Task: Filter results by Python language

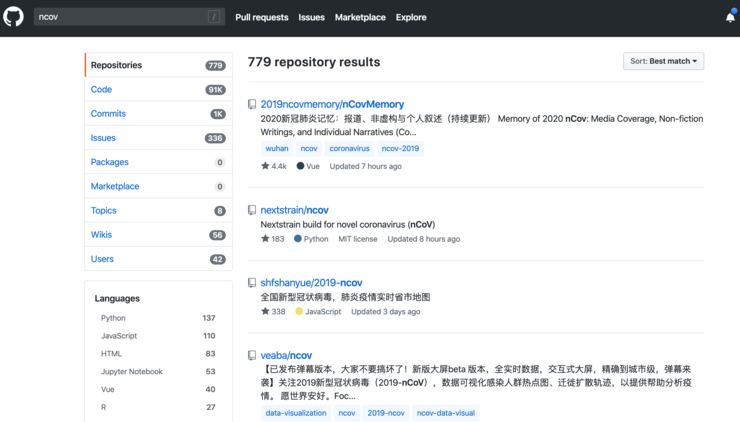Action: click(x=158, y=318)
